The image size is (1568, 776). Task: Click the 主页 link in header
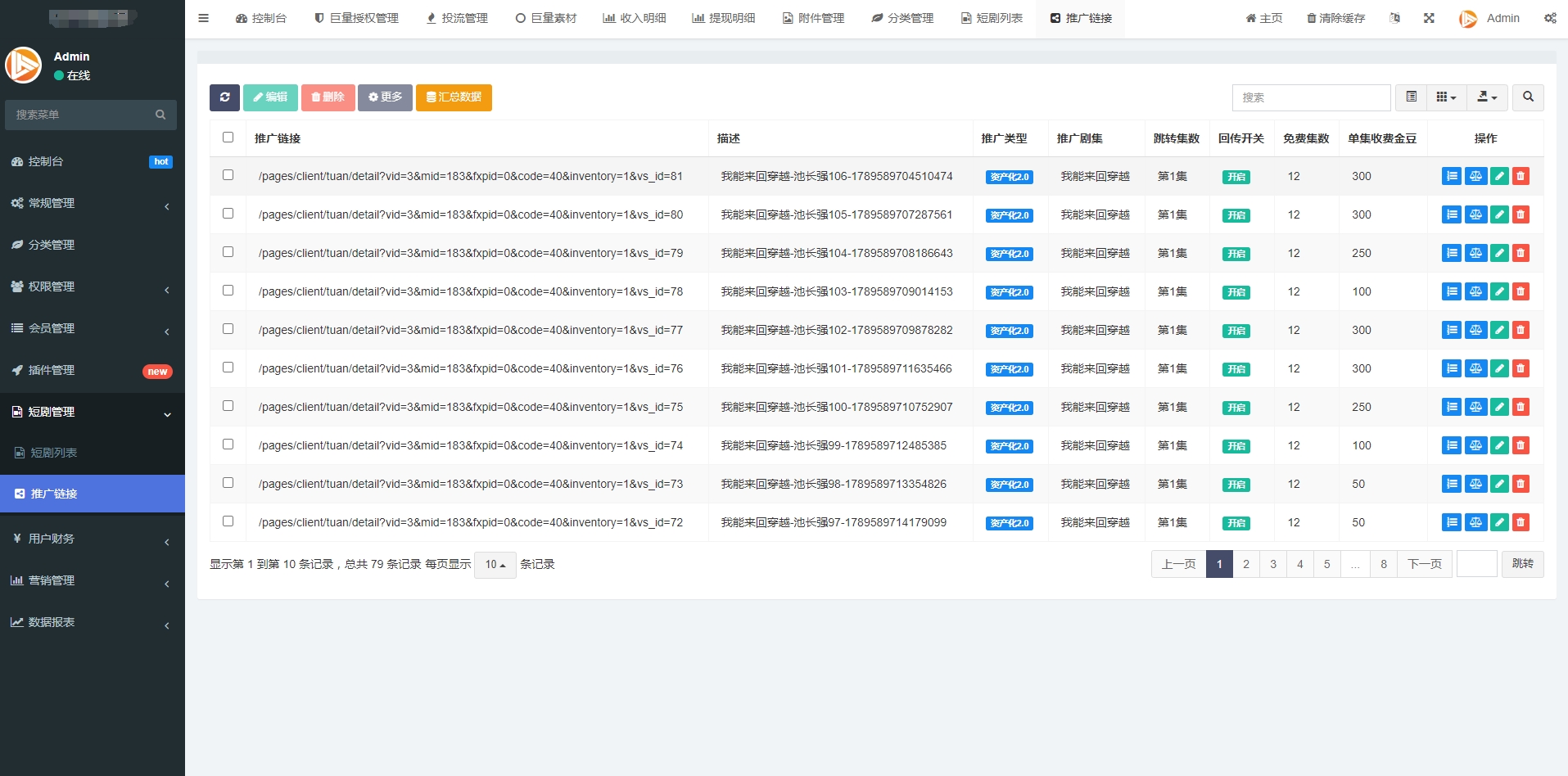(1264, 18)
